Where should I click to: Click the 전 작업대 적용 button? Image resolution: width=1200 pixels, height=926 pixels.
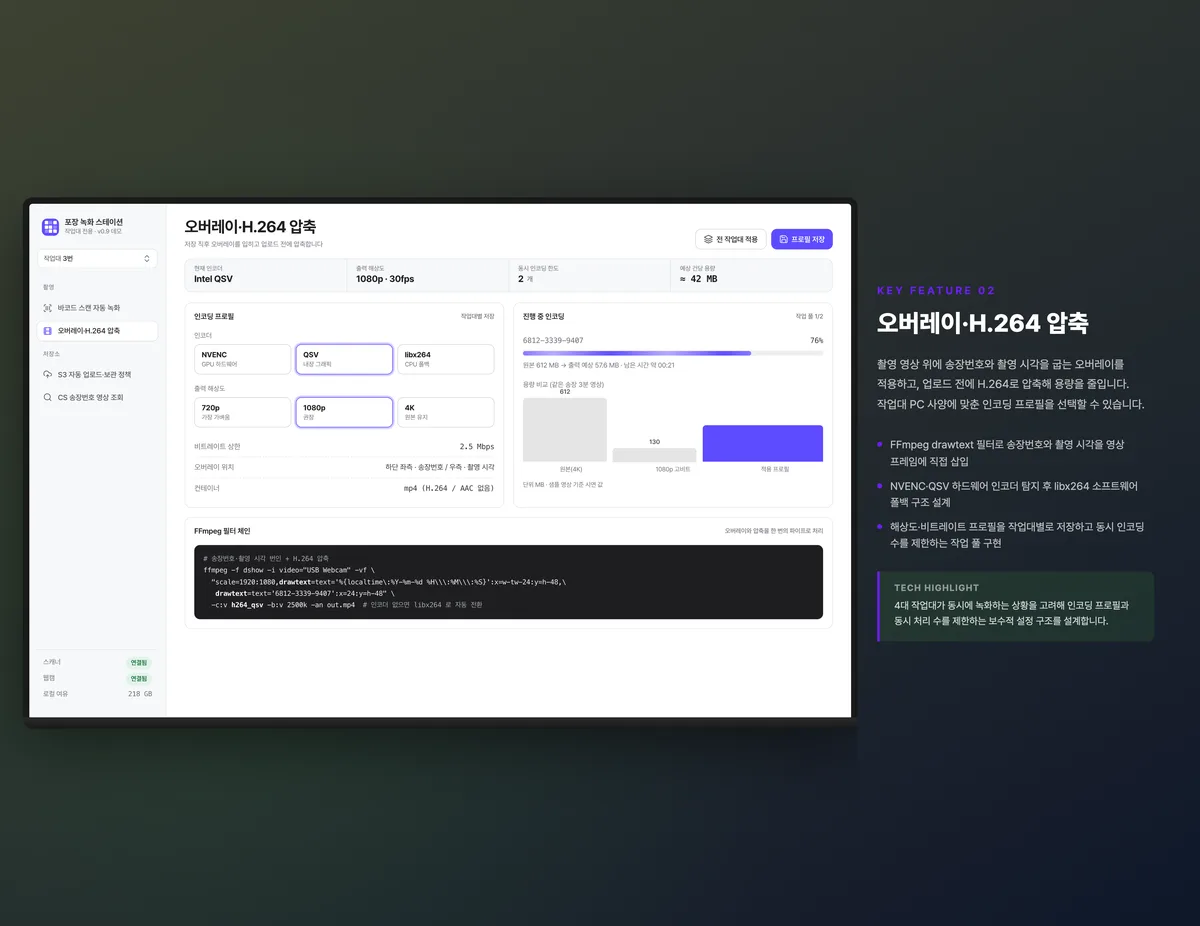click(731, 240)
